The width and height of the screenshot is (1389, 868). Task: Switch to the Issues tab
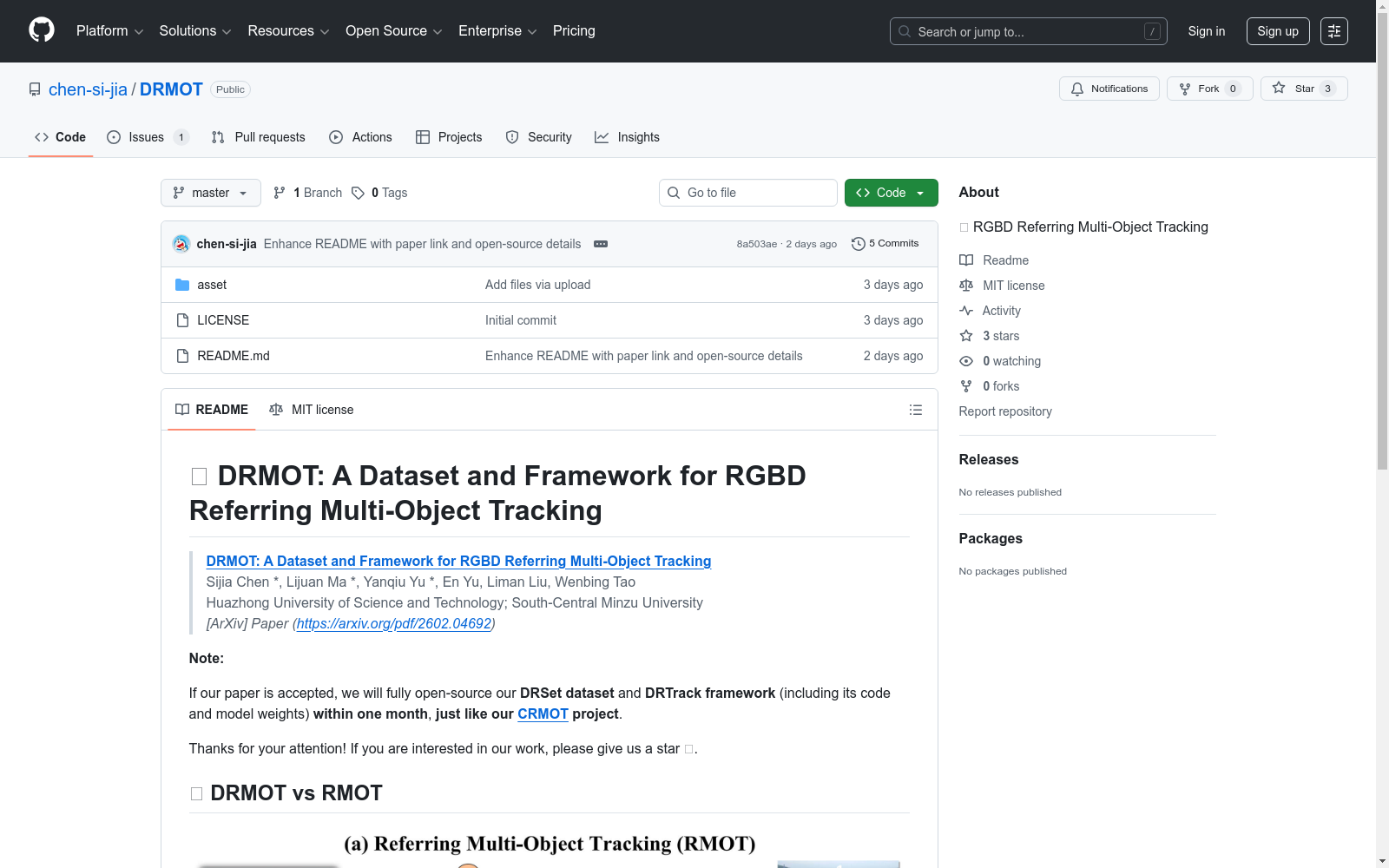tap(148, 137)
